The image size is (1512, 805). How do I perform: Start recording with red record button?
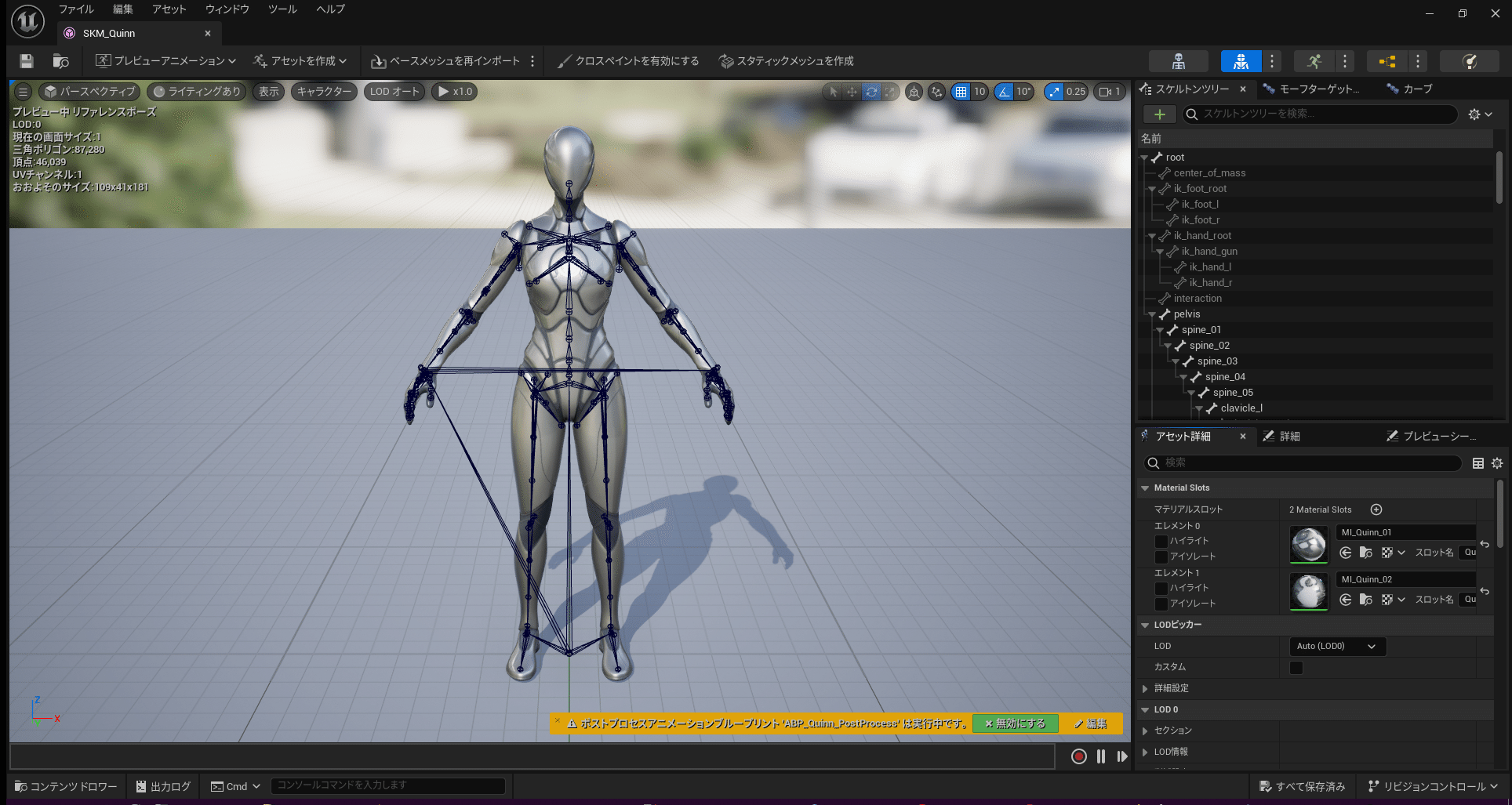1079,756
